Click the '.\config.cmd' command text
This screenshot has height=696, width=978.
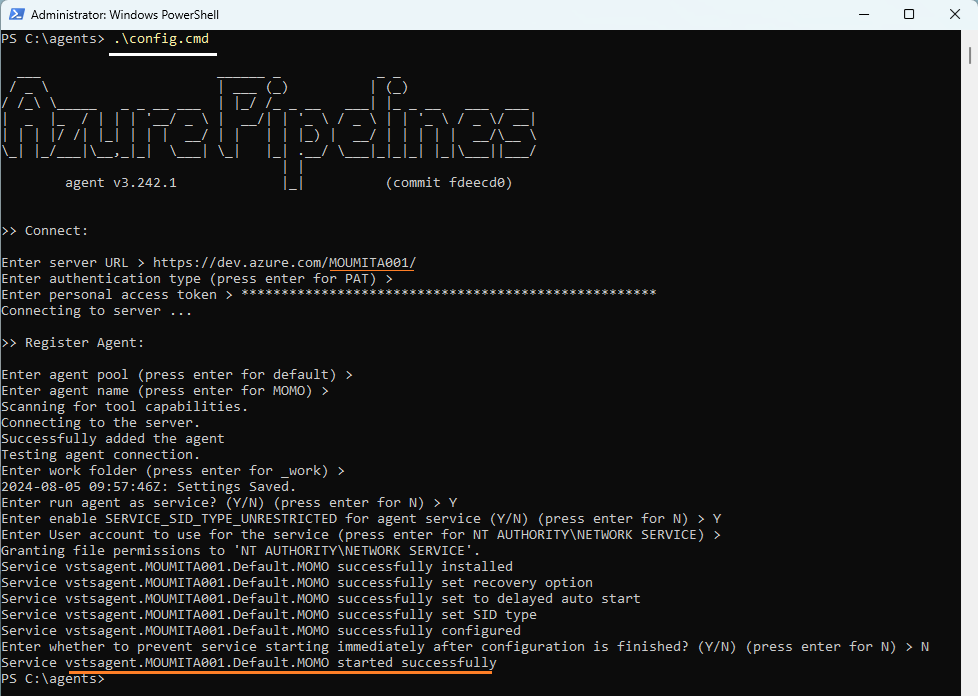click(x=161, y=39)
